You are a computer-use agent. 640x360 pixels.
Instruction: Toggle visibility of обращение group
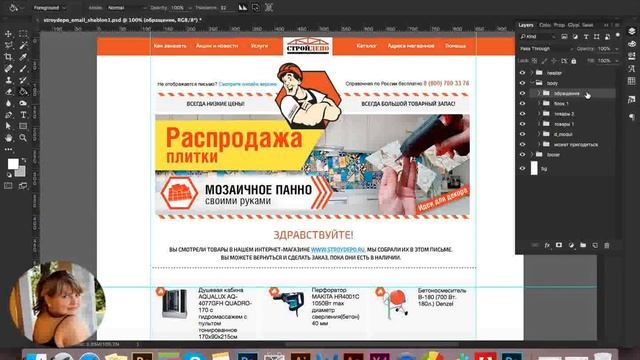[522, 93]
